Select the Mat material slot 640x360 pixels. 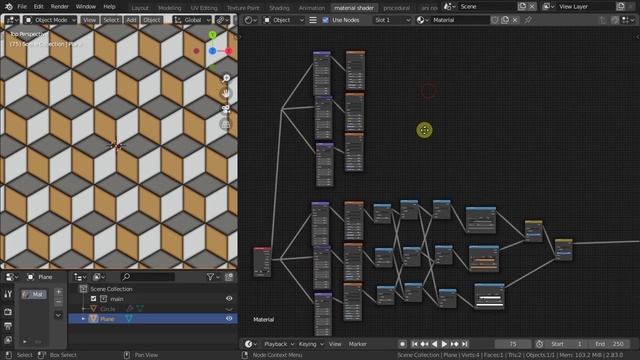point(35,294)
